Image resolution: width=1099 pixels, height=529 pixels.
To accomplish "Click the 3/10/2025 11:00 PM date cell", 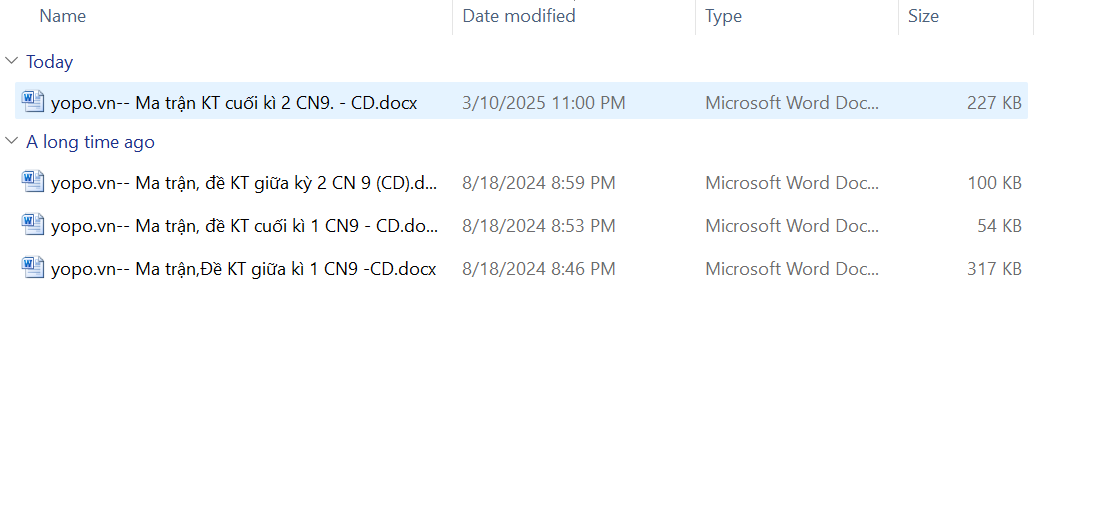I will click(543, 102).
